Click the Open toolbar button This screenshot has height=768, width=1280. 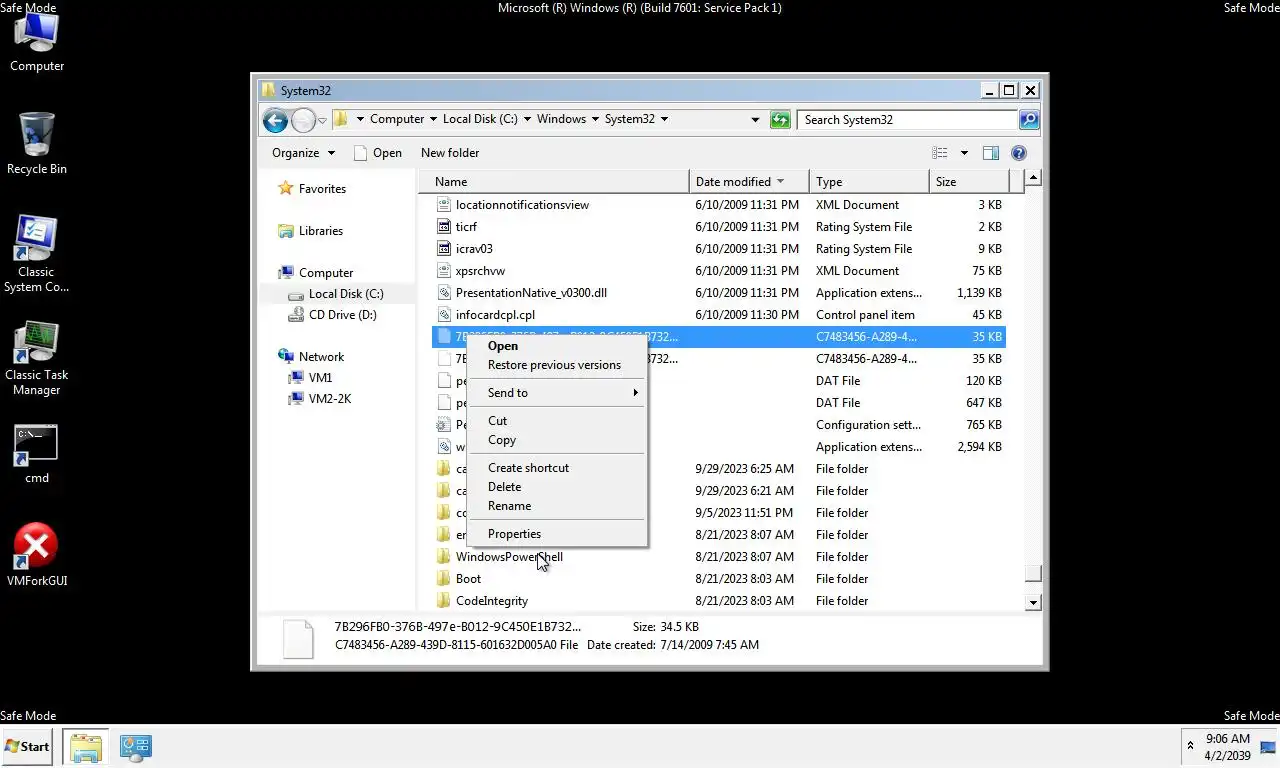pyautogui.click(x=377, y=153)
